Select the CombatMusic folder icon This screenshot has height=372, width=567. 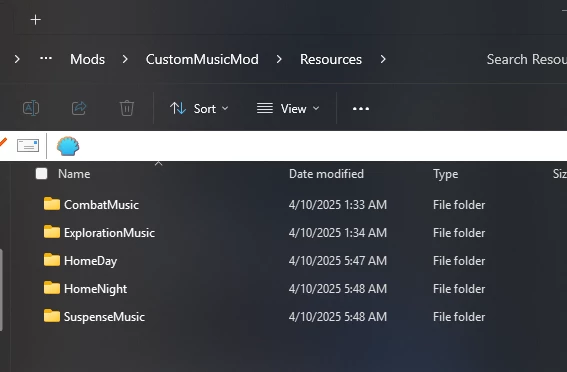[52, 204]
